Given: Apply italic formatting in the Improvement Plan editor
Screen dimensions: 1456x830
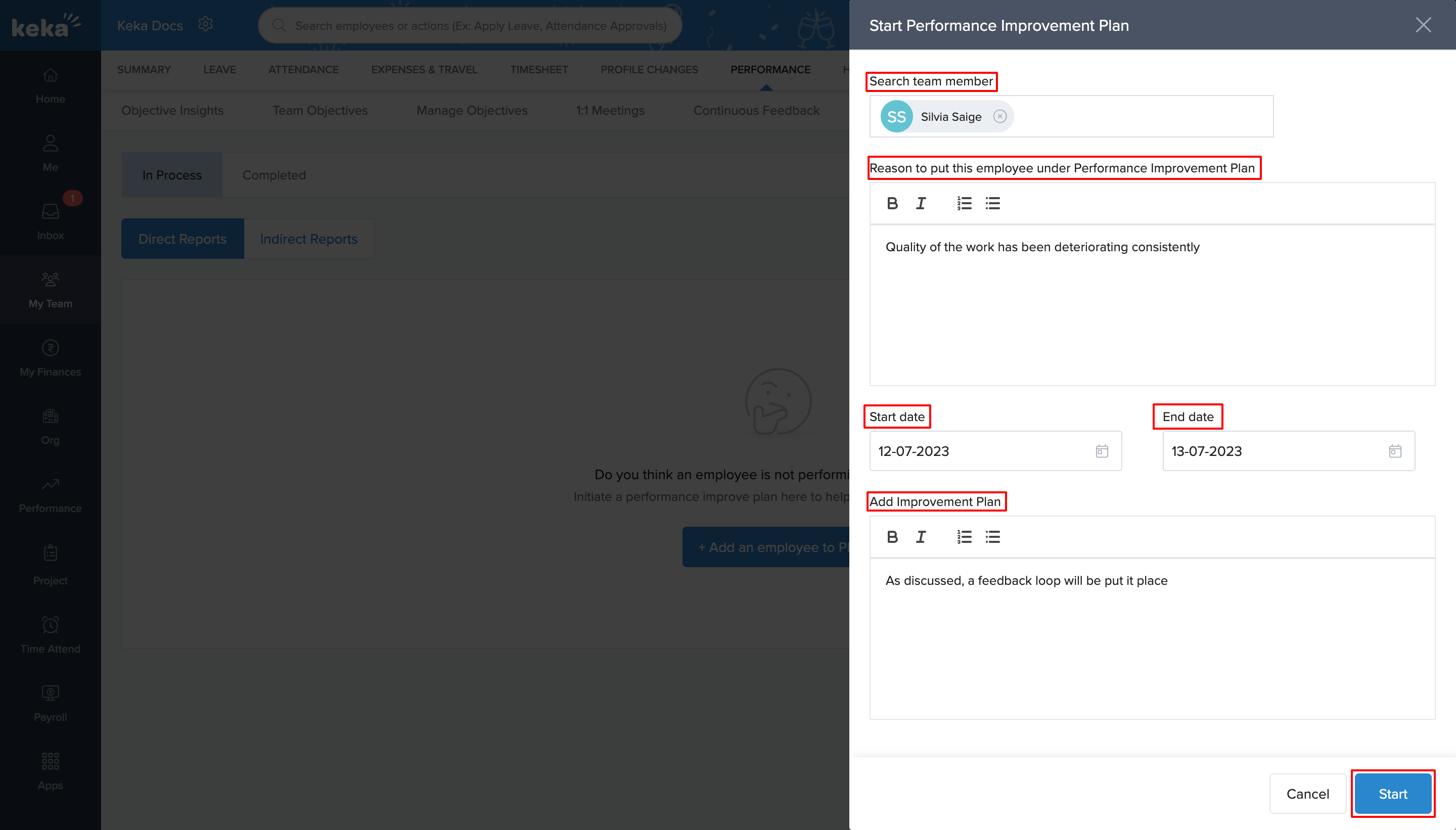Looking at the screenshot, I should coord(920,536).
